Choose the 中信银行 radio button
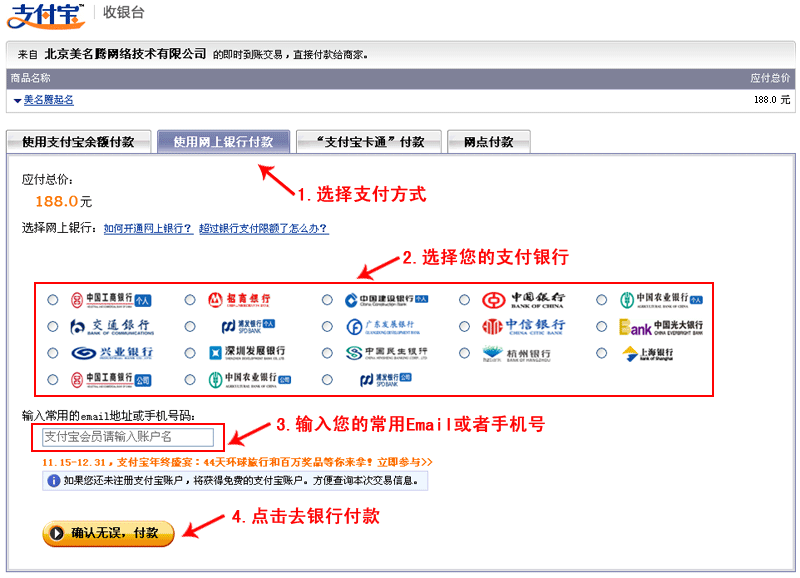This screenshot has height=578, width=800. point(464,326)
